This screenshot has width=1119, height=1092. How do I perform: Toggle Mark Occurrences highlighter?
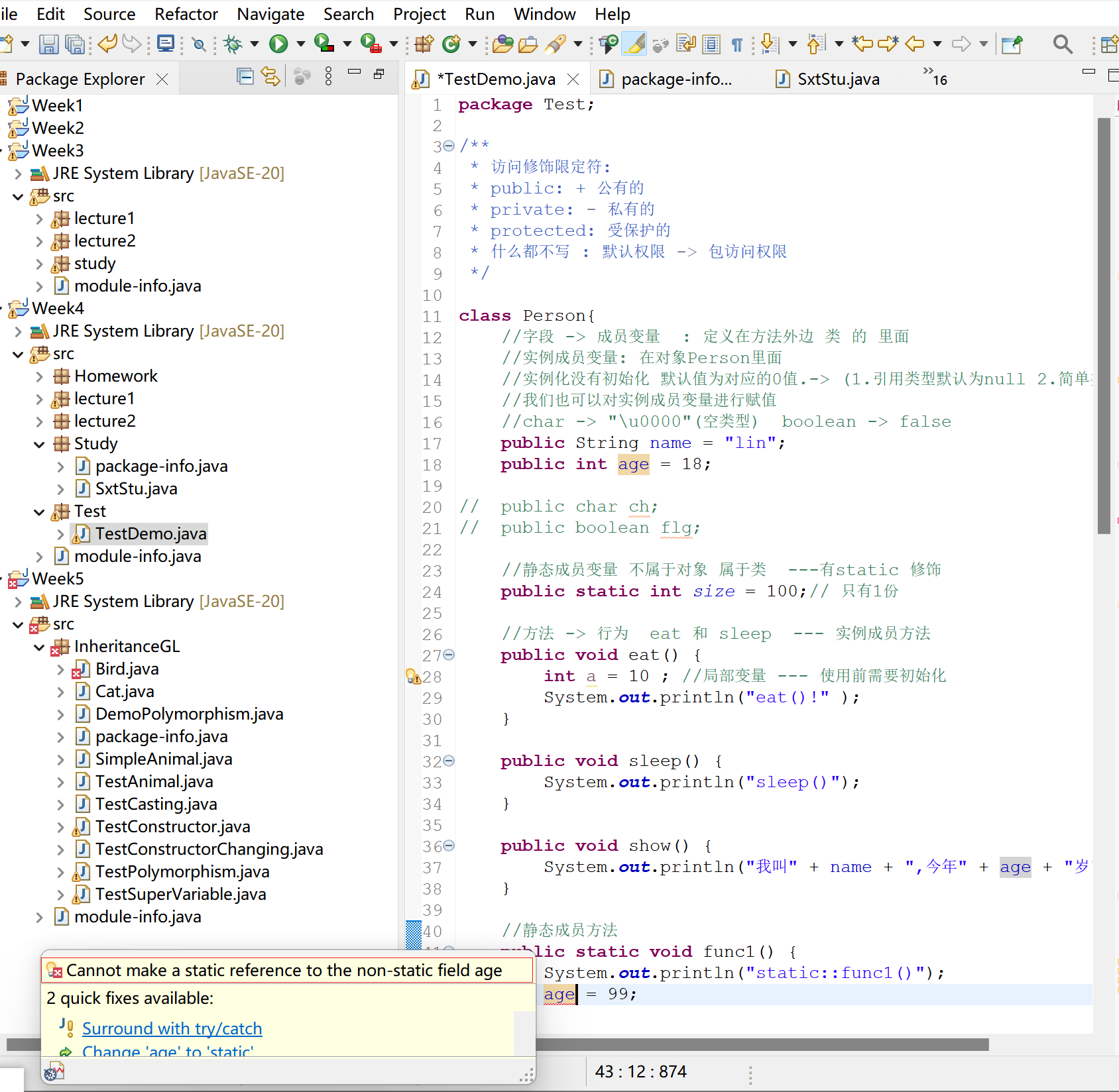point(634,44)
